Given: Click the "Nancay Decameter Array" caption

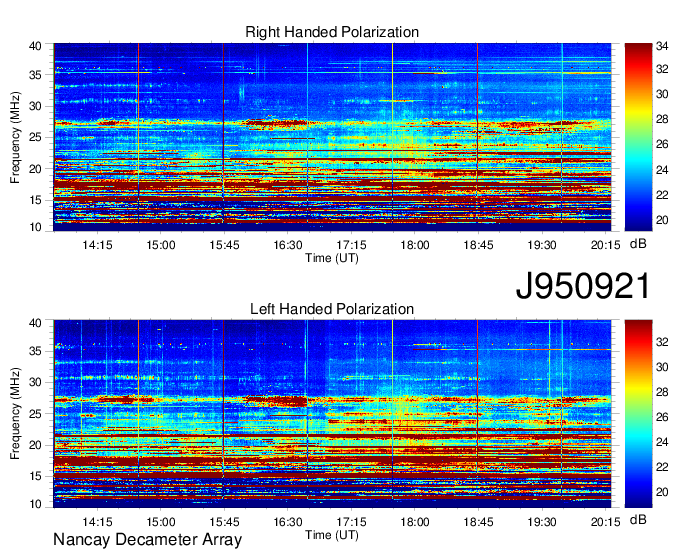Looking at the screenshot, I should coord(147,540).
